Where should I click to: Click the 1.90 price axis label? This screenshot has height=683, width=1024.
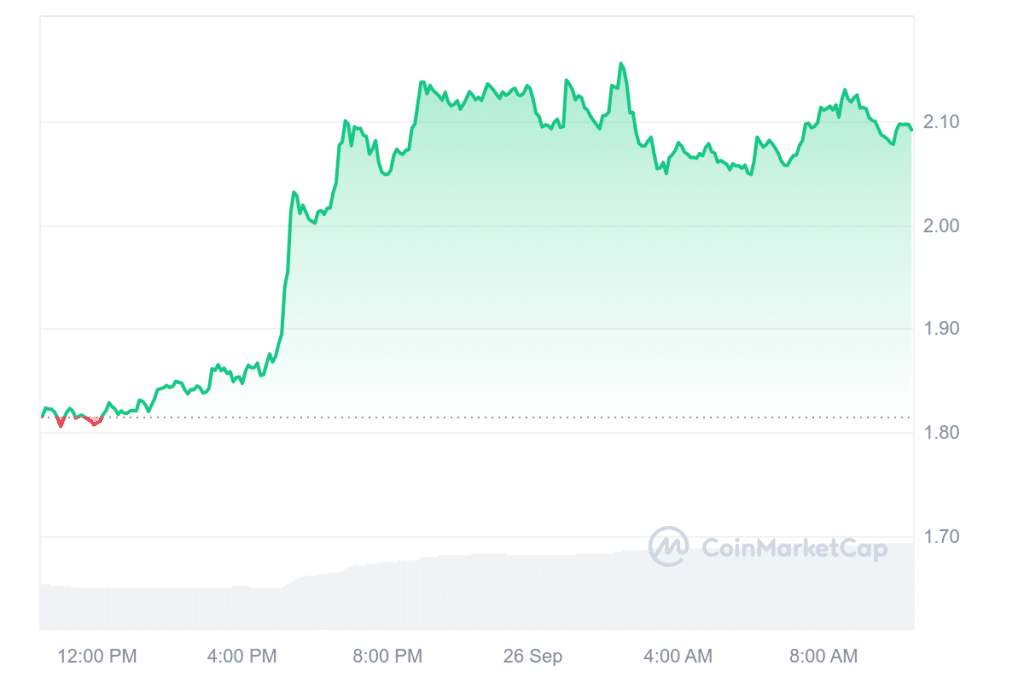click(x=942, y=329)
